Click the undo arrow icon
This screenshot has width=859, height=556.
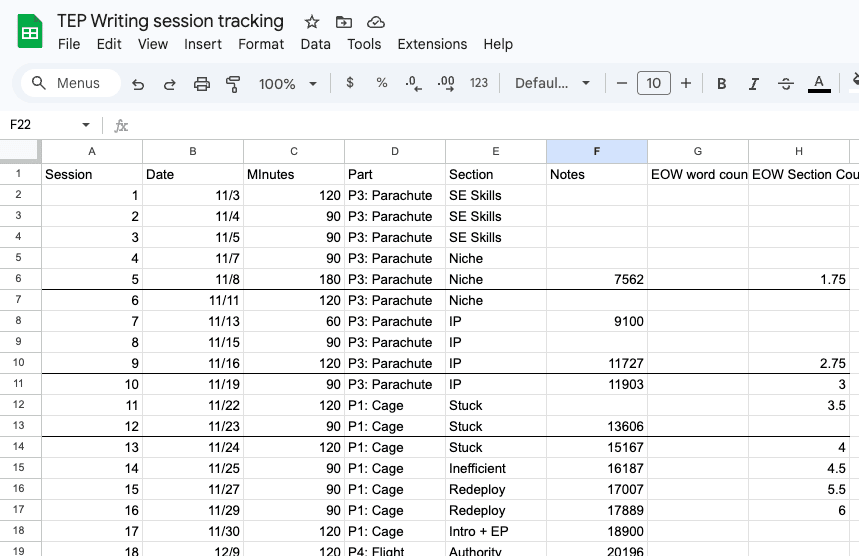138,84
